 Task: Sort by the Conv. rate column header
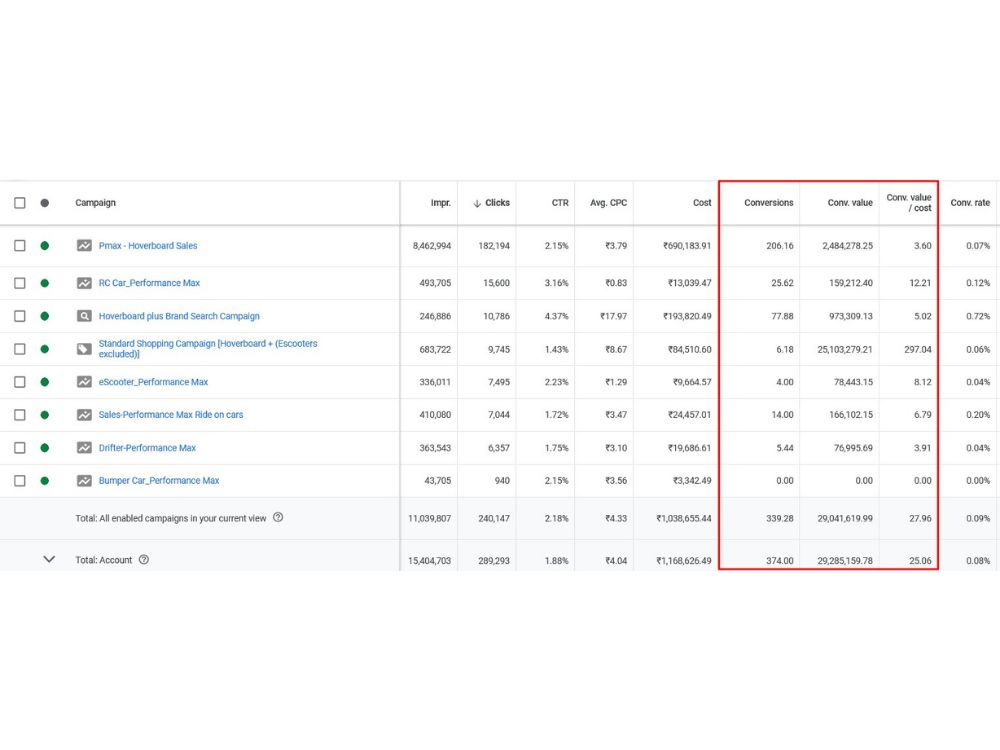[x=970, y=203]
